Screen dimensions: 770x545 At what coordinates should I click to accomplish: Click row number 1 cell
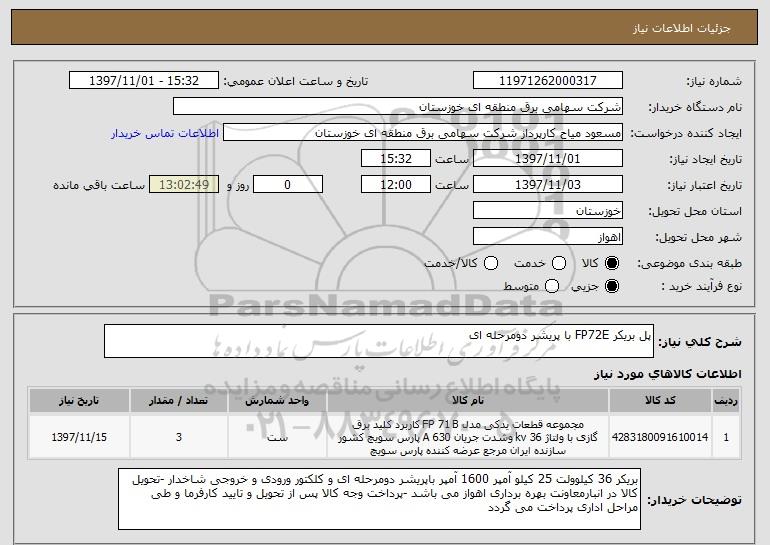pyautogui.click(x=726, y=437)
